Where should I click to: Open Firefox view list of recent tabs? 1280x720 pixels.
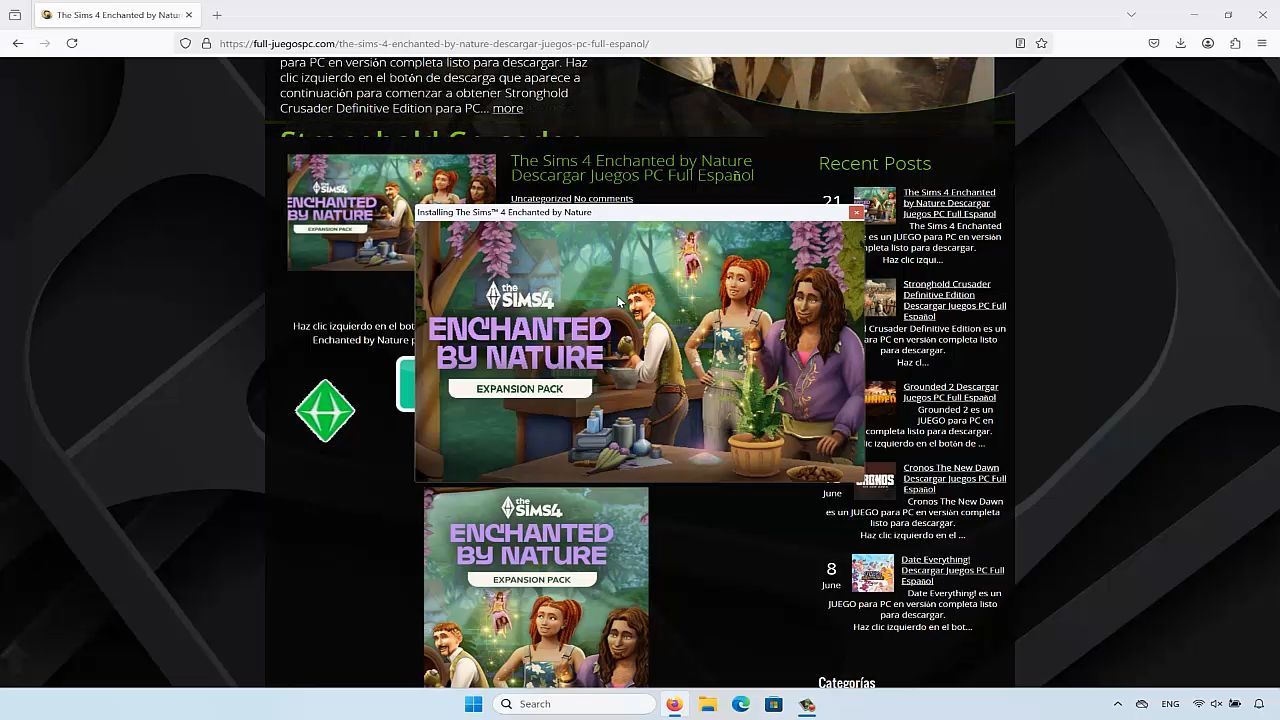tap(15, 15)
